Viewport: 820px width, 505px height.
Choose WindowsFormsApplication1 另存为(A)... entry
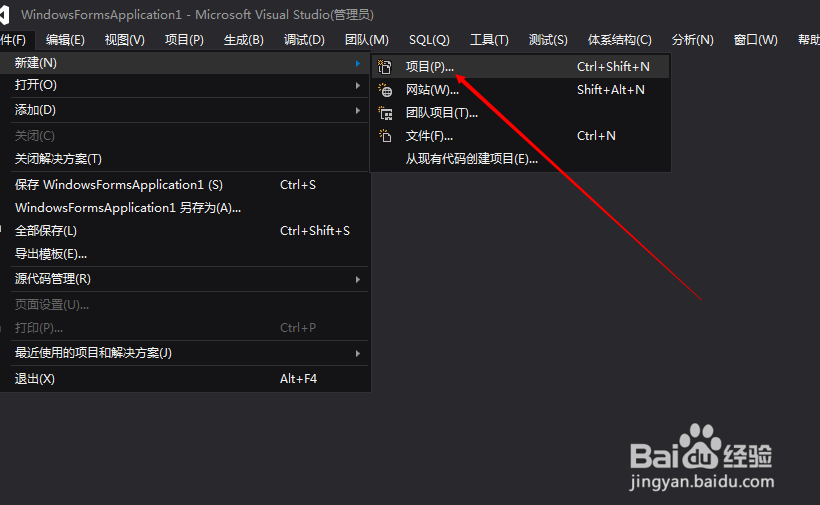[x=185, y=208]
